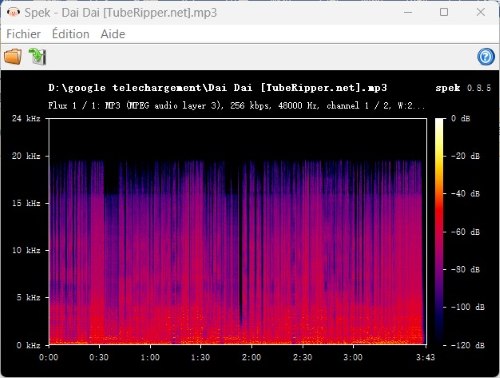
Task: Click the stream info line showing 256 kbps
Action: coord(237,106)
